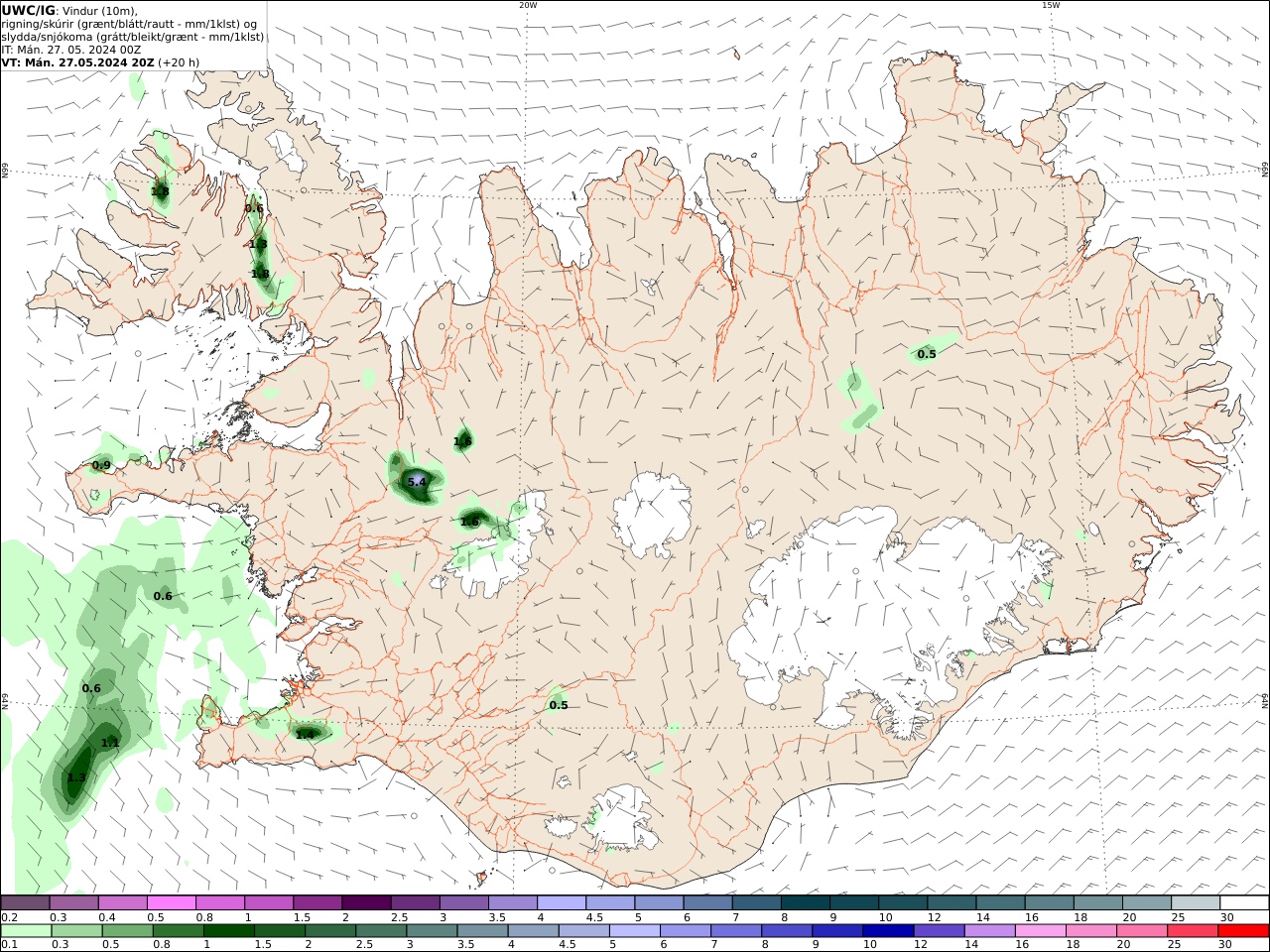1270x952 pixels.
Task: Select the light pink rain swatch at 16
Action: pyautogui.click(x=1039, y=930)
